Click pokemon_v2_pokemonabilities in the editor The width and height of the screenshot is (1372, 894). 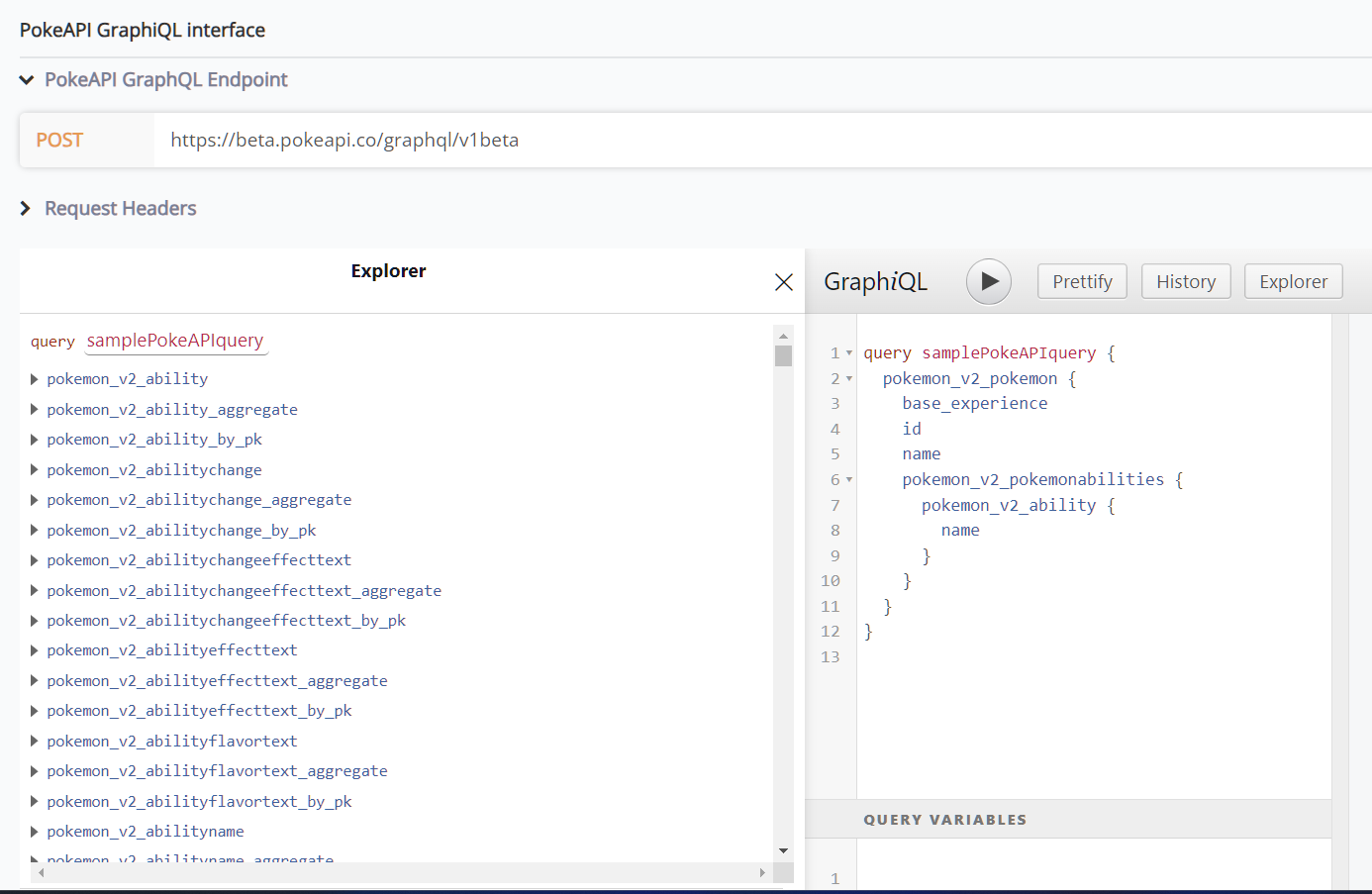coord(1032,479)
